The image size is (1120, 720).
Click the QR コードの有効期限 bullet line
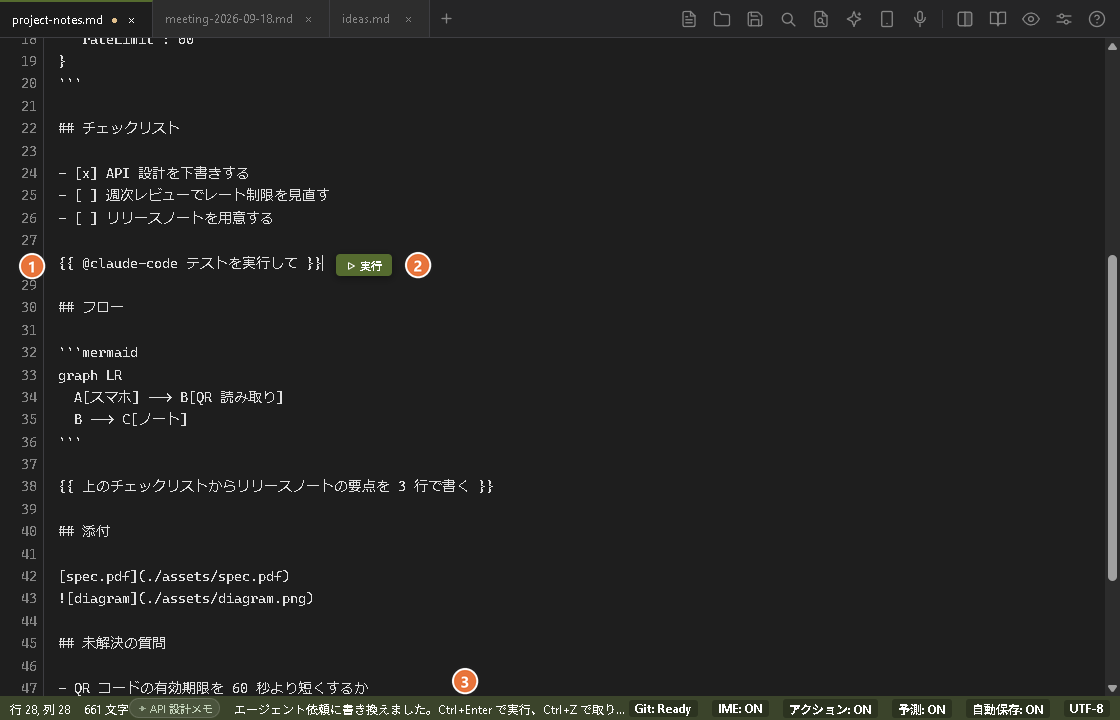[214, 687]
